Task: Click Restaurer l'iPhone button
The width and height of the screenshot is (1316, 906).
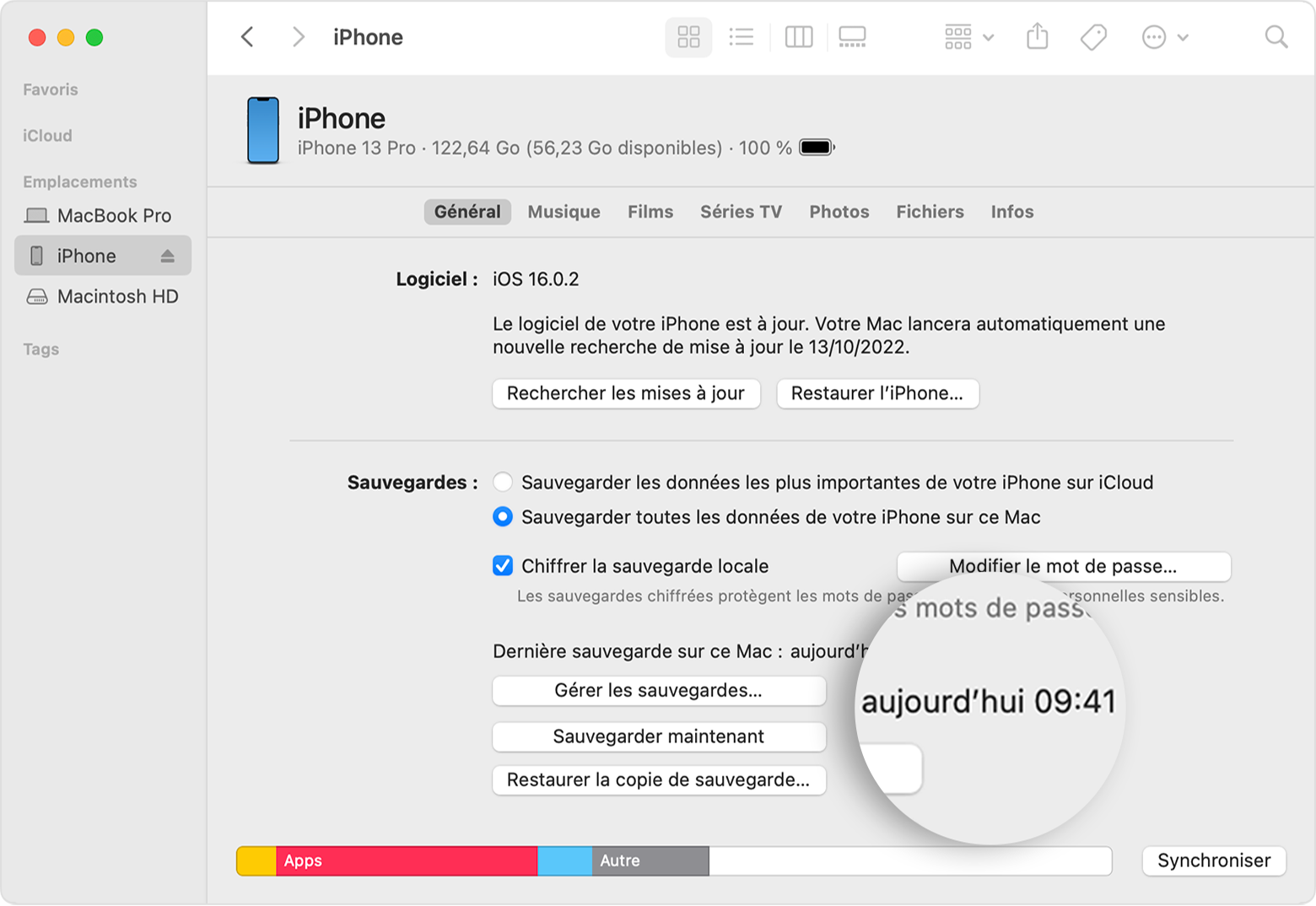Action: coord(877,393)
